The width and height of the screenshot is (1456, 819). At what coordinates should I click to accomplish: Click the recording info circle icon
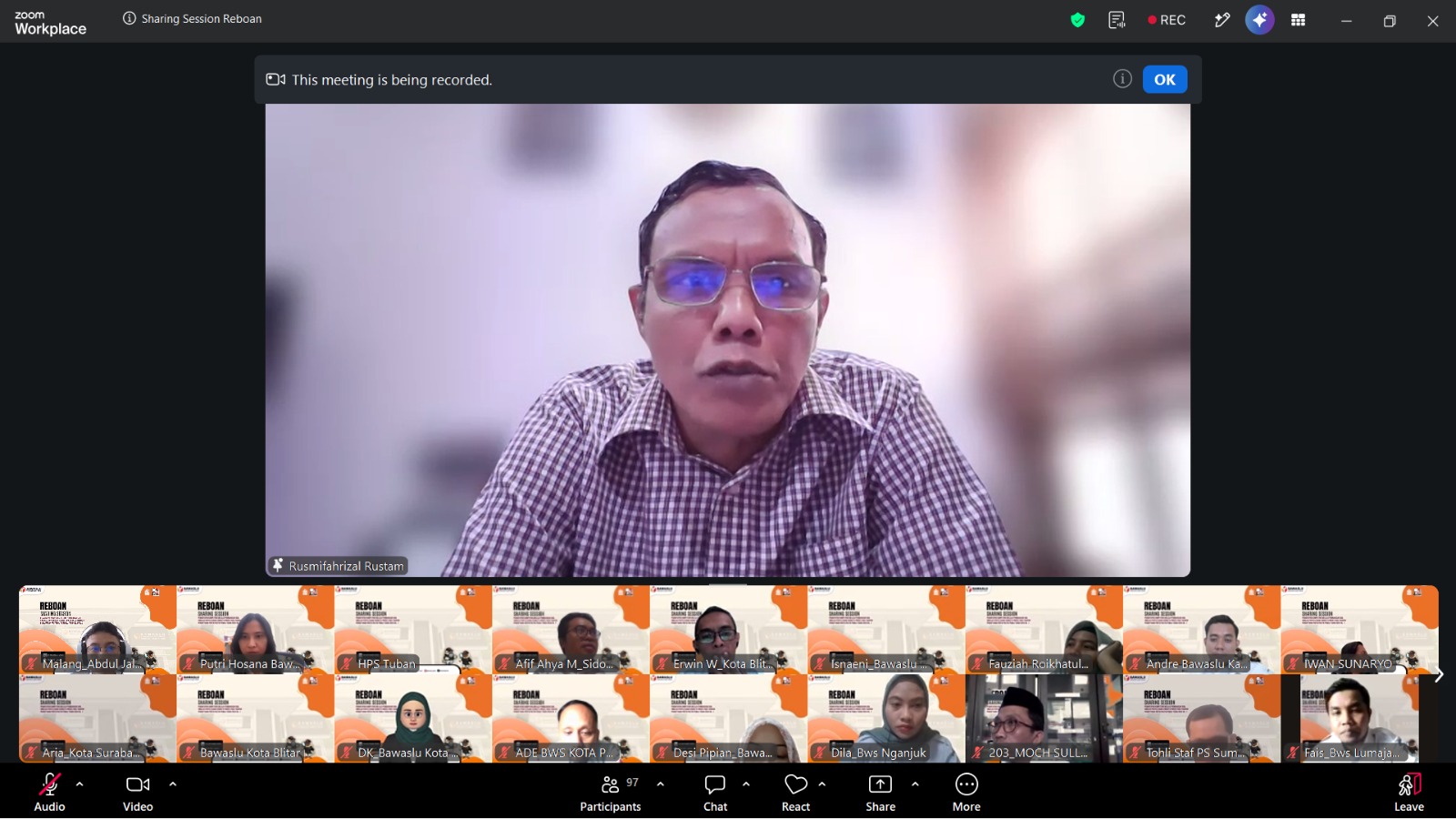(1122, 79)
